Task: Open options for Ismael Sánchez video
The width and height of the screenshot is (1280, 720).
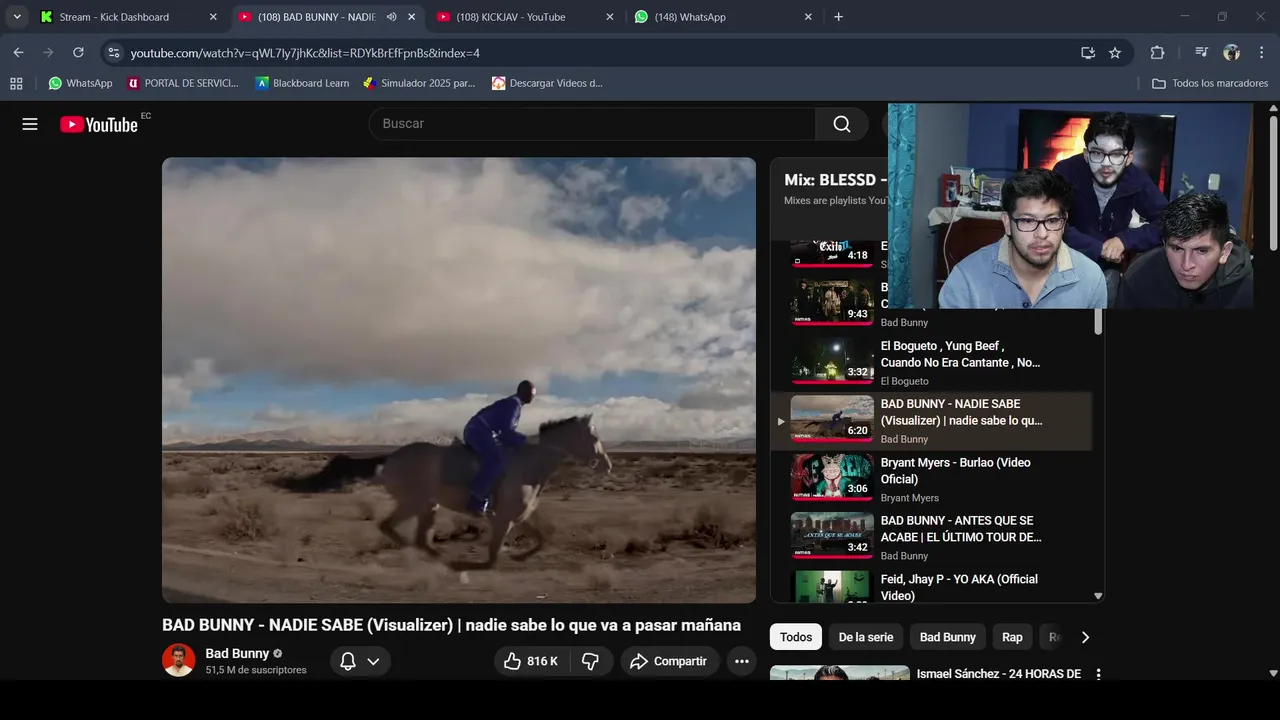Action: [1098, 674]
